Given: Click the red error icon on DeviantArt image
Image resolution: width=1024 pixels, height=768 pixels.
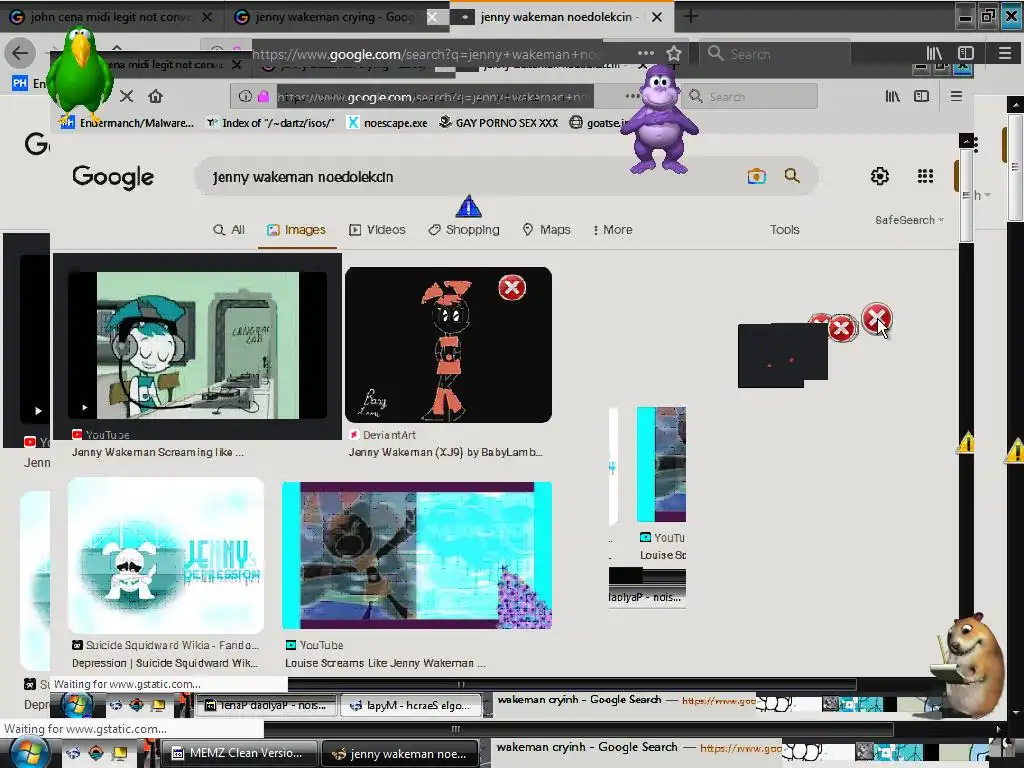Looking at the screenshot, I should [x=512, y=287].
